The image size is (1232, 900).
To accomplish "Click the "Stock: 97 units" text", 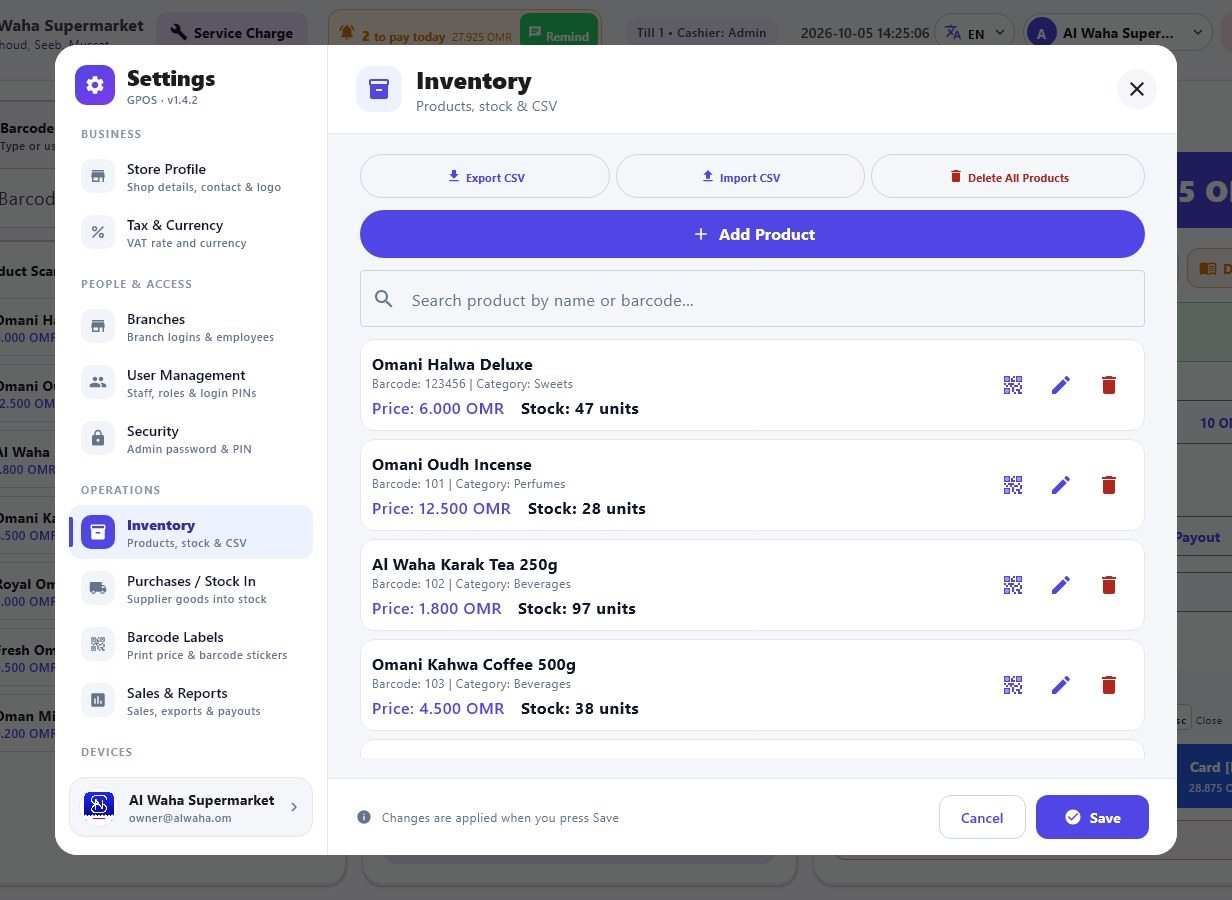I will click(x=577, y=608).
